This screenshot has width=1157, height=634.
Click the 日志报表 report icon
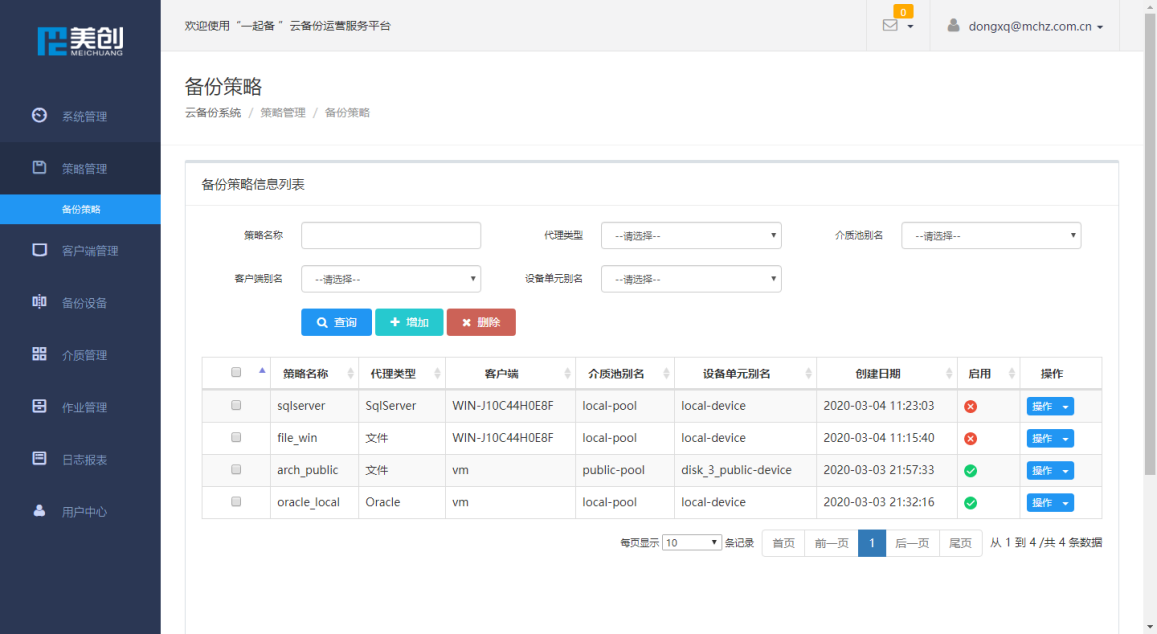[x=39, y=458]
